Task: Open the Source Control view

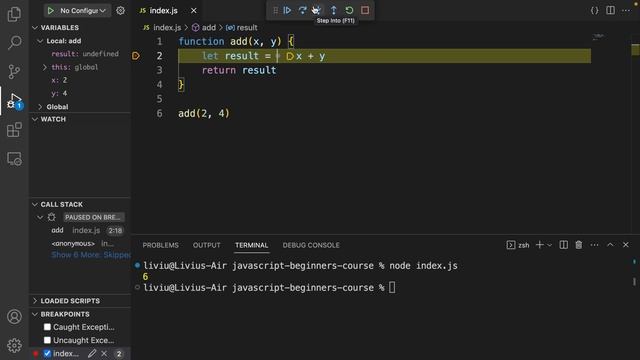Action: (14, 72)
